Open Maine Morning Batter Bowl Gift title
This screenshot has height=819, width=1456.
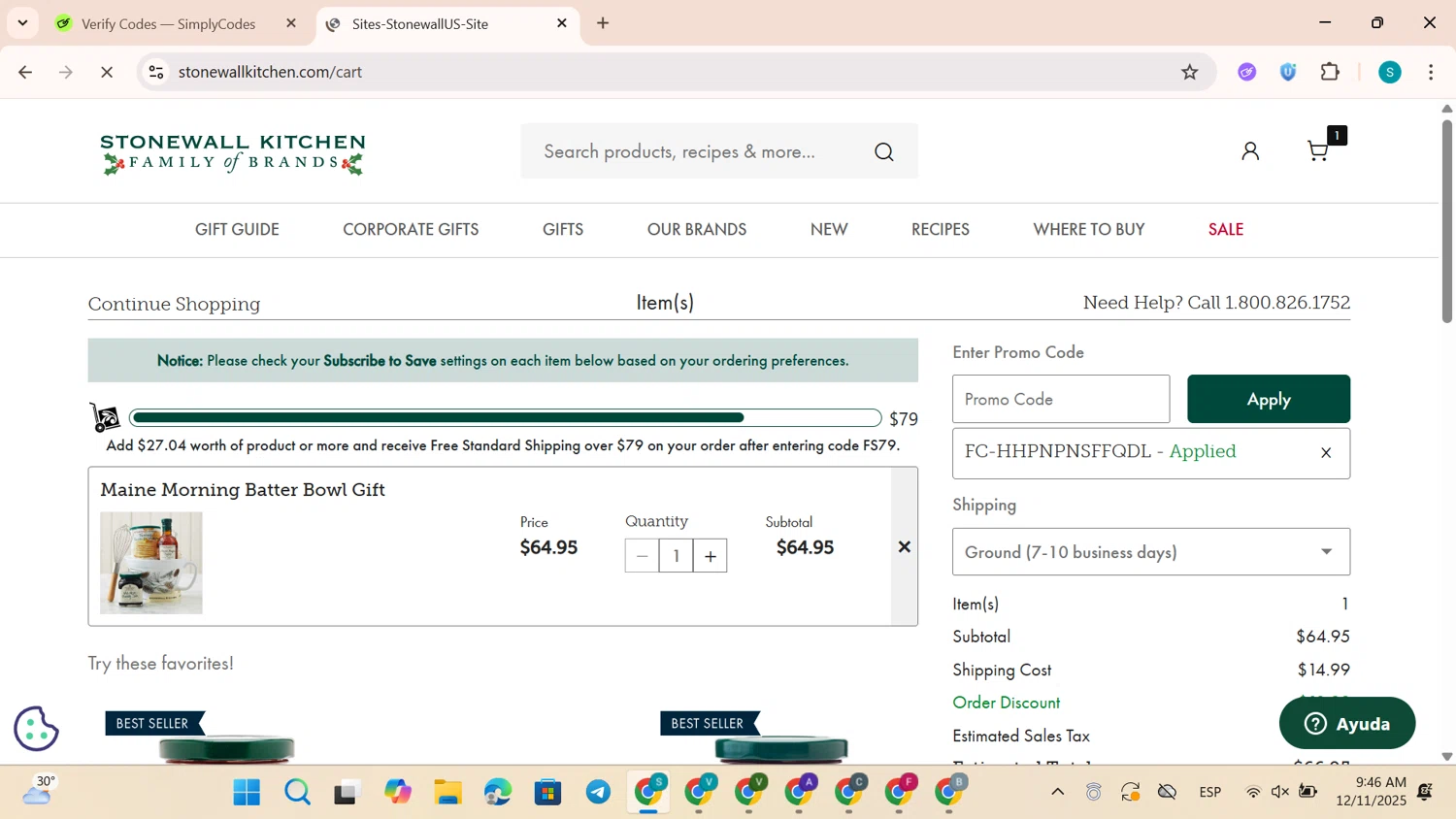(x=243, y=490)
